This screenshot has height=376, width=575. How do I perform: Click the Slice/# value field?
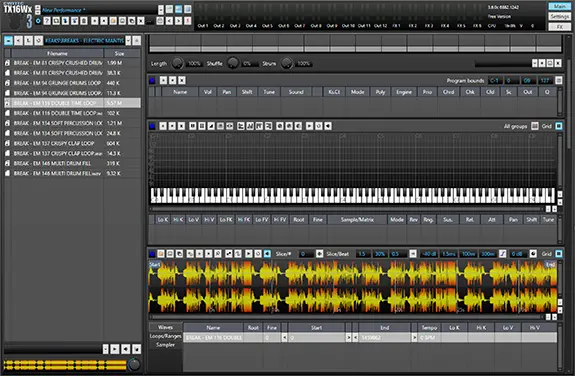click(306, 254)
